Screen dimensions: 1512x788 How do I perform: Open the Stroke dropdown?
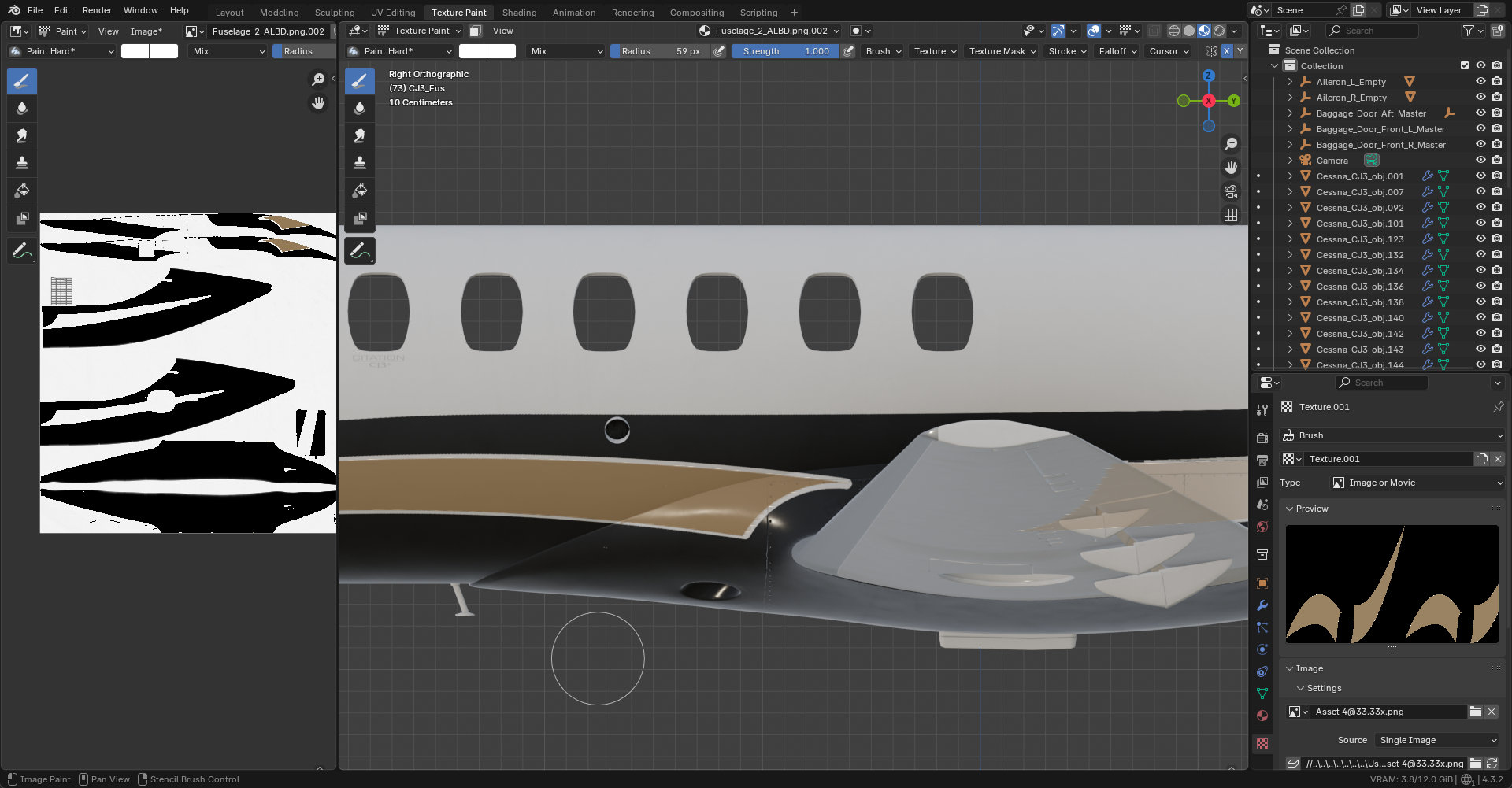point(1068,51)
